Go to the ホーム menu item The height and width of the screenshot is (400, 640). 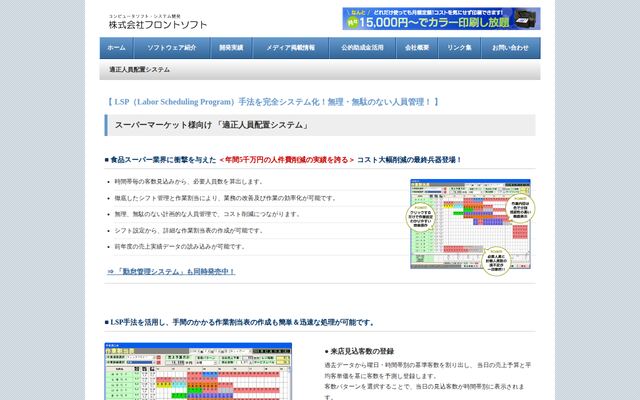point(116,48)
